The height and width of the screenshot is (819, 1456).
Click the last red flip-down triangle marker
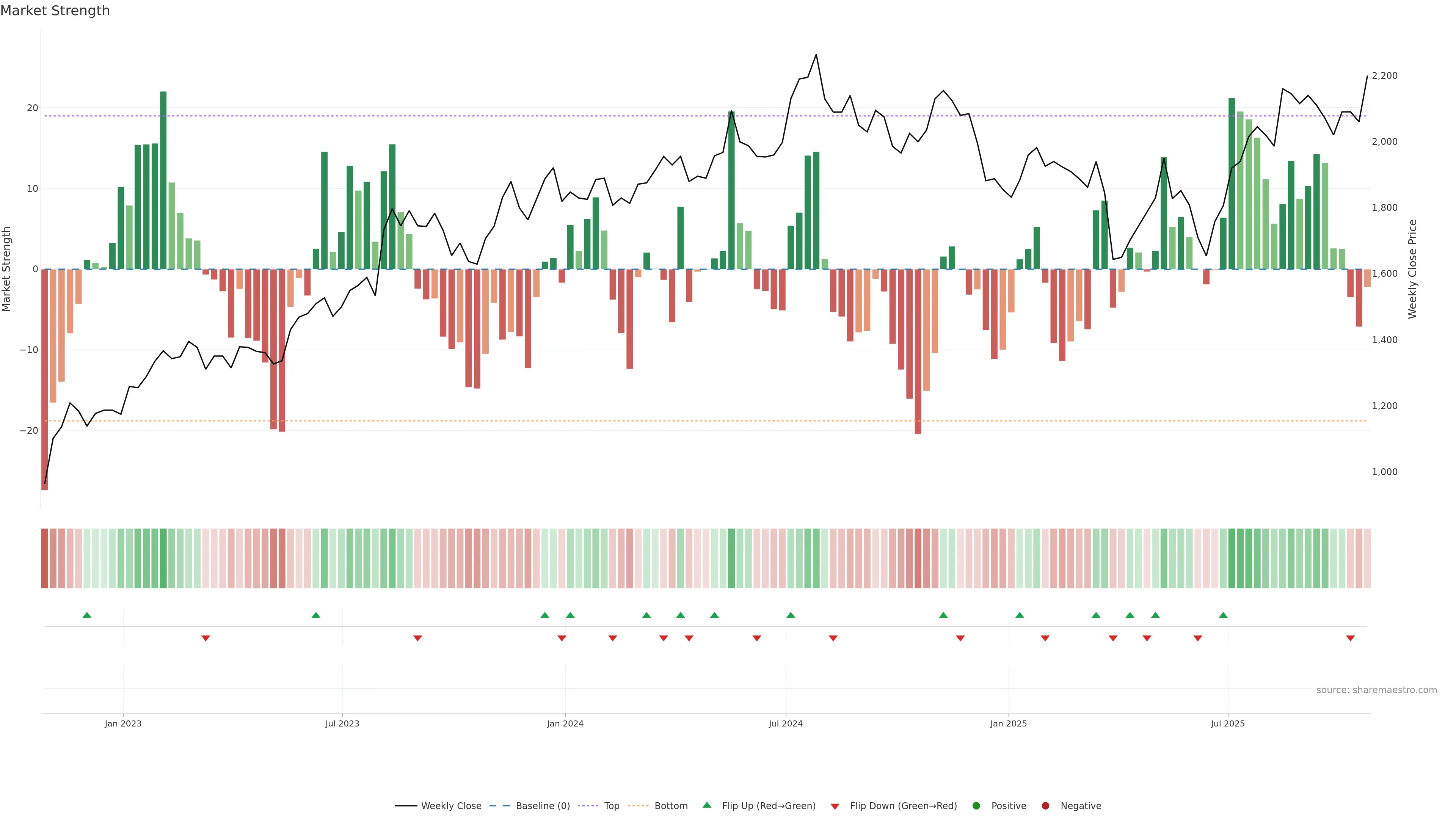click(1350, 638)
